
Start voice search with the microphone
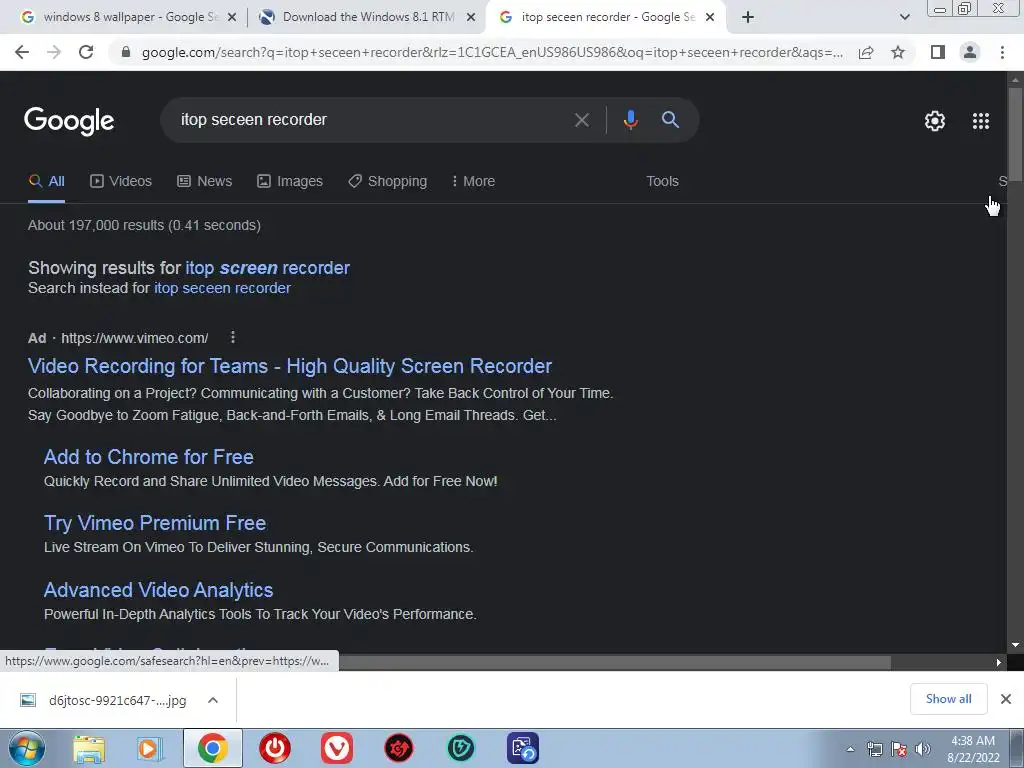(630, 120)
